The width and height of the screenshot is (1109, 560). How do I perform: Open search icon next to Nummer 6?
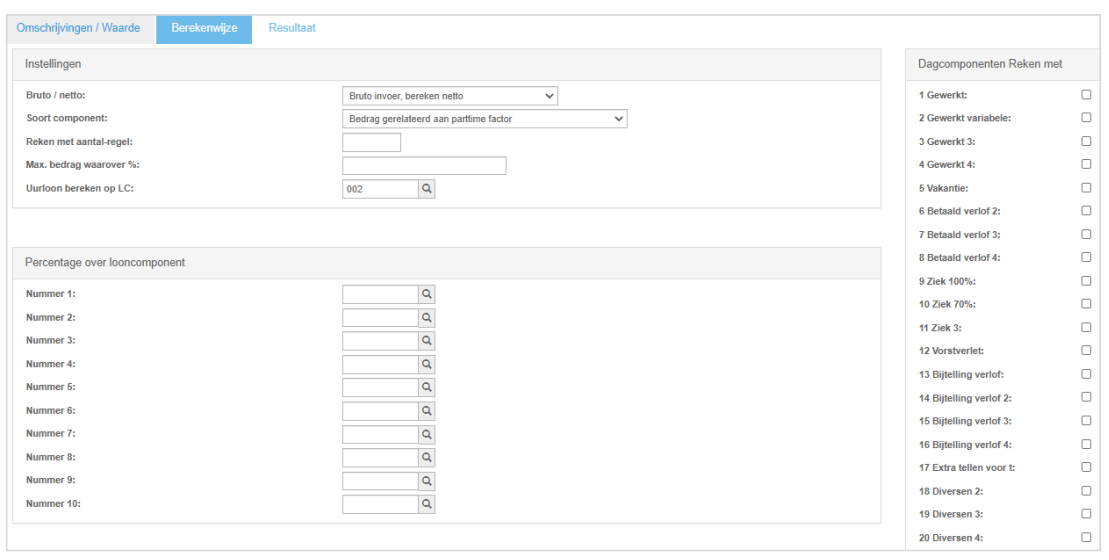[x=426, y=411]
